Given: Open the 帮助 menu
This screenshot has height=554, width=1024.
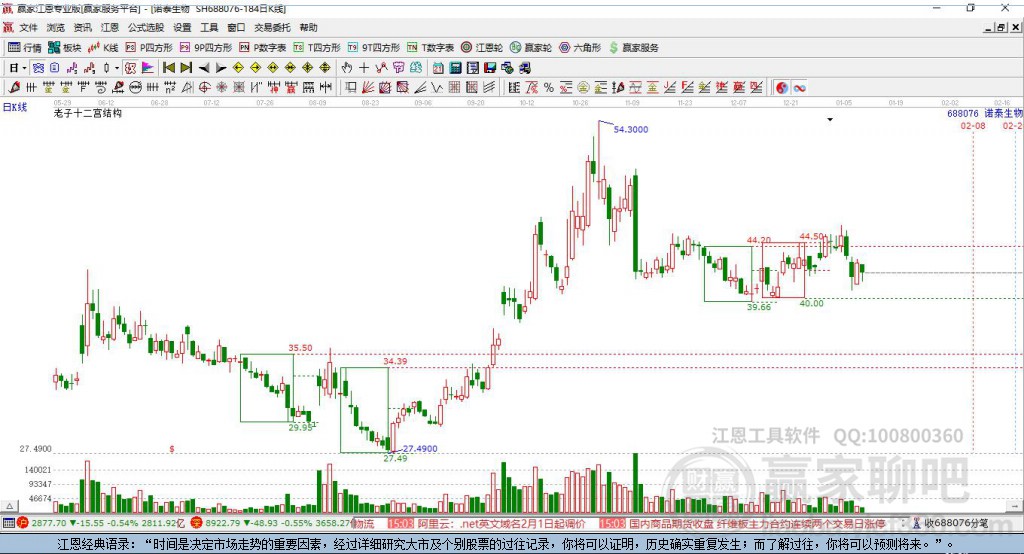Looking at the screenshot, I should coord(308,27).
